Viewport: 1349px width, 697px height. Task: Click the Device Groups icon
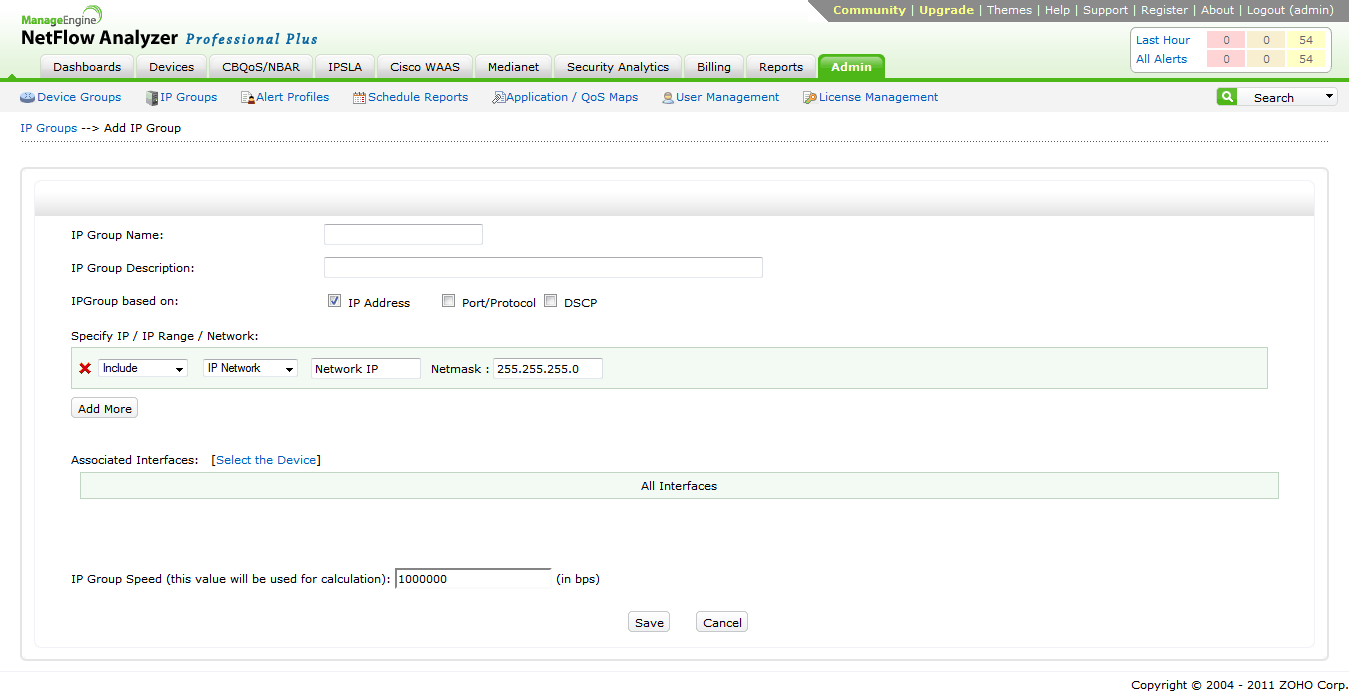coord(27,97)
